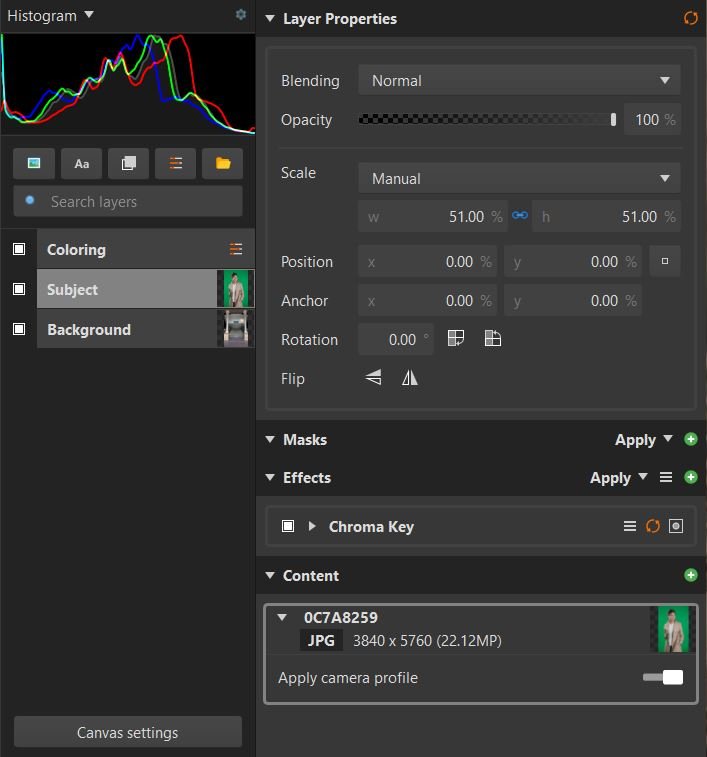
Task: Click the histogram graph
Action: [x=127, y=84]
